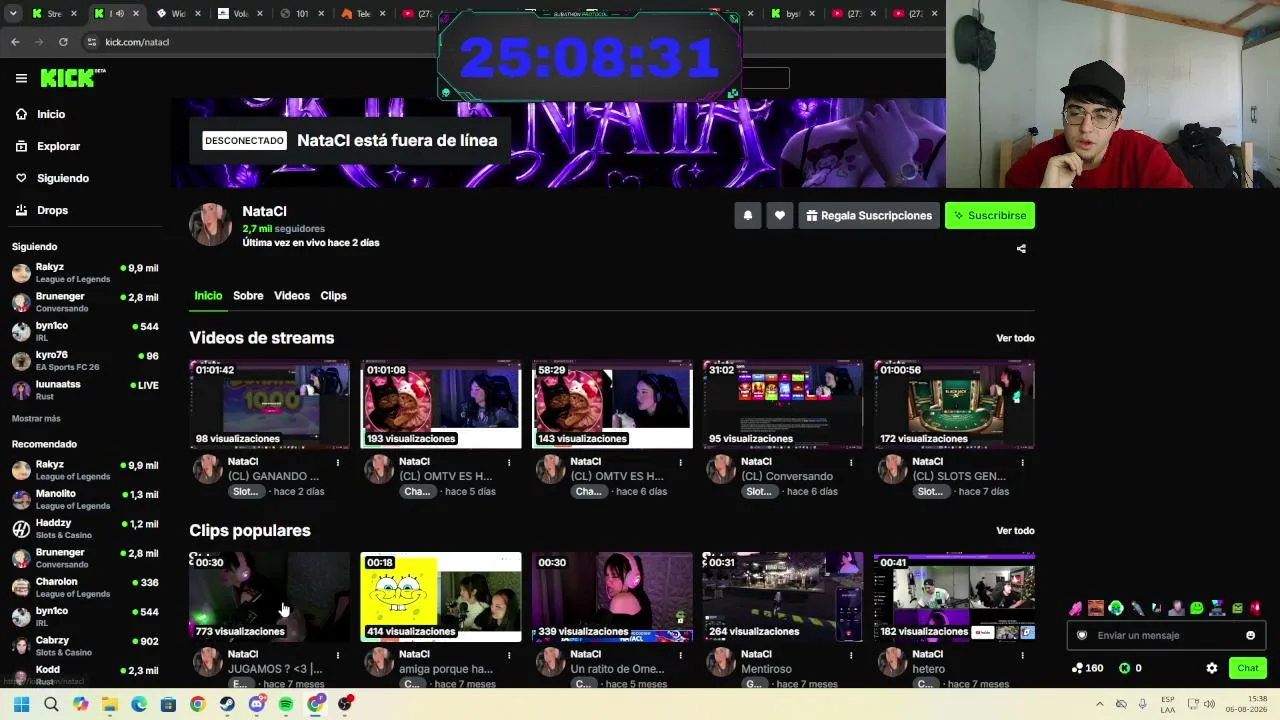Play the SpongeBob clip with 414 visualizaciones
The width and height of the screenshot is (1280, 720).
441,597
